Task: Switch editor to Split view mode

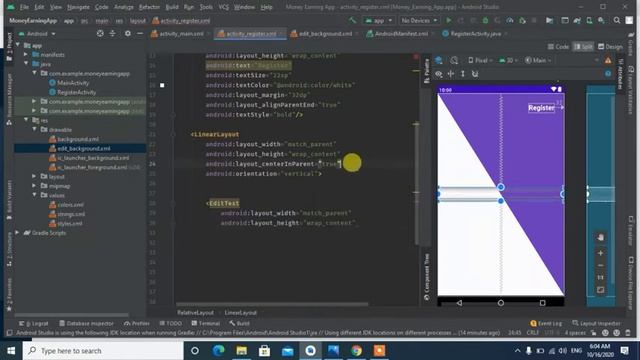Action: click(x=583, y=47)
